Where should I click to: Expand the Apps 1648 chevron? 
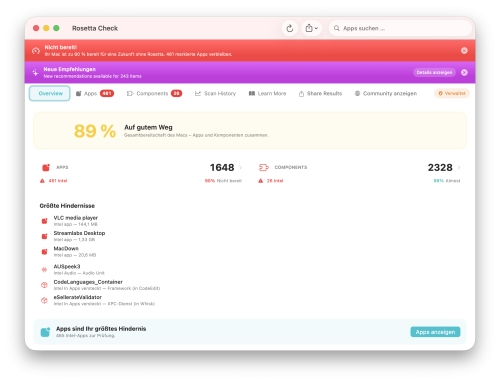pyautogui.click(x=241, y=167)
